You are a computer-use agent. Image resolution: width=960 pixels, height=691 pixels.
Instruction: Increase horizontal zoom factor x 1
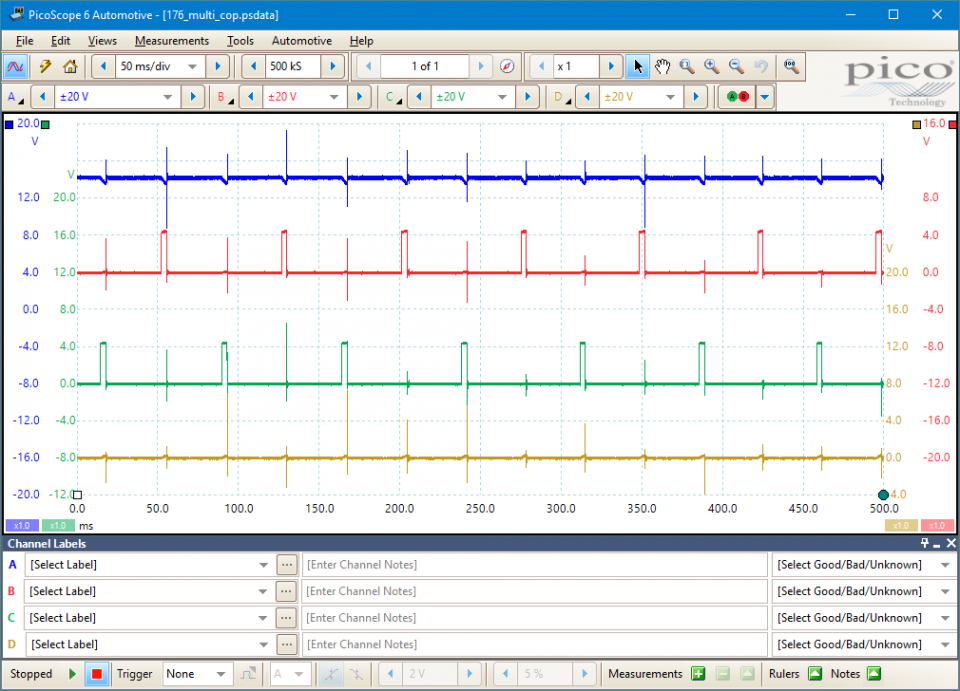[610, 66]
